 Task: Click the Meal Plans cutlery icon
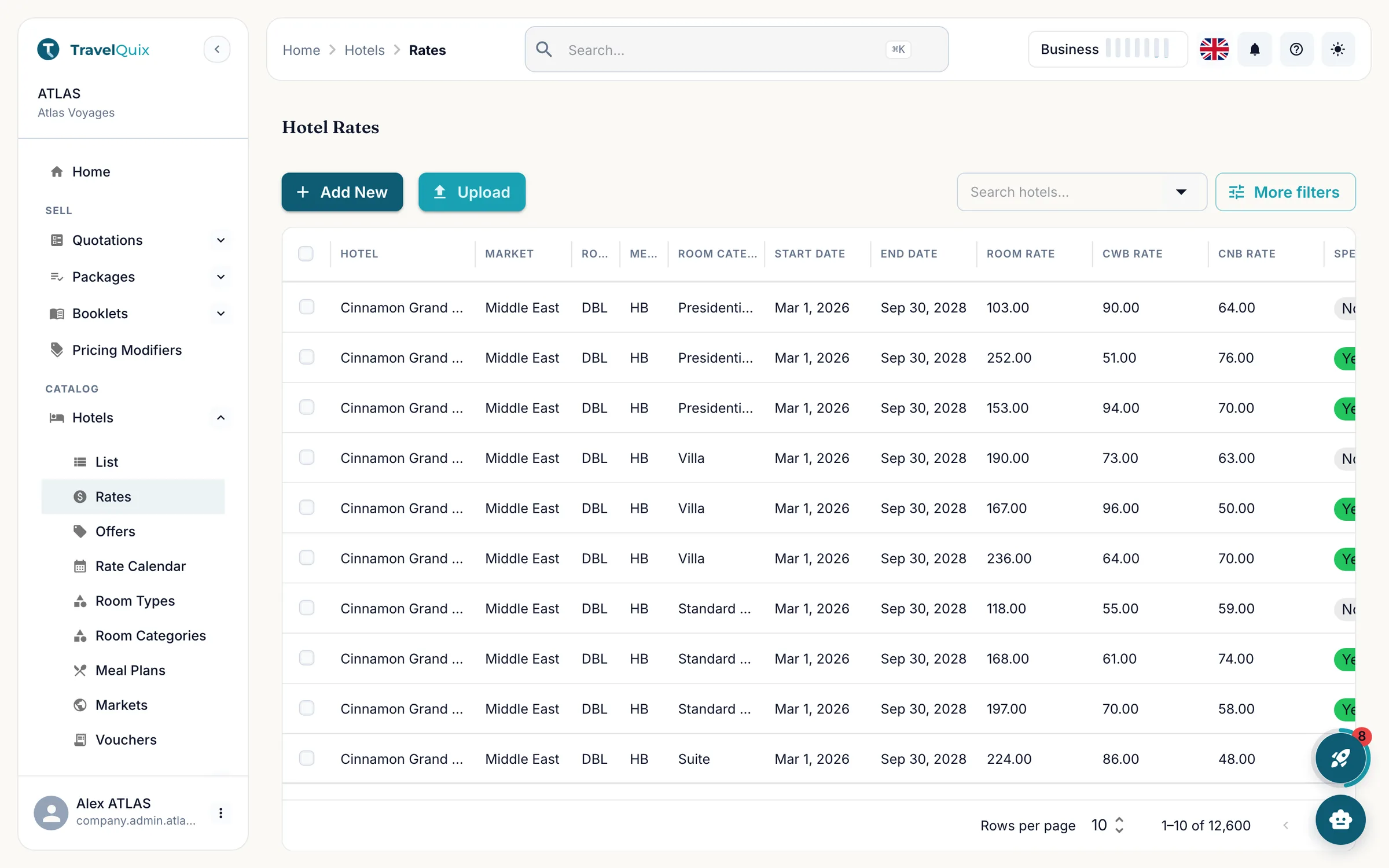[x=80, y=670]
